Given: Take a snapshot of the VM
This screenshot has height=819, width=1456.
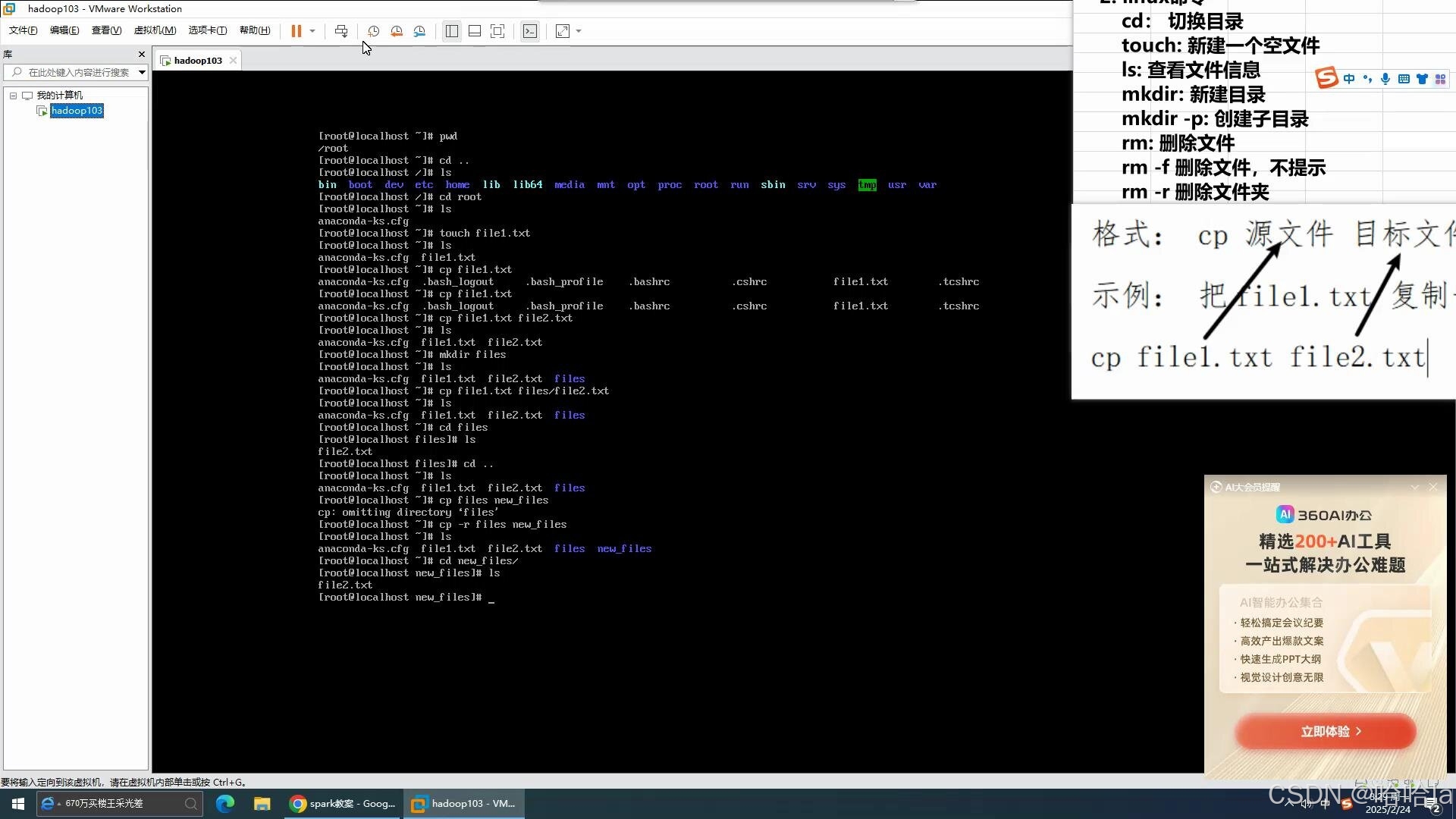Looking at the screenshot, I should click(x=373, y=31).
